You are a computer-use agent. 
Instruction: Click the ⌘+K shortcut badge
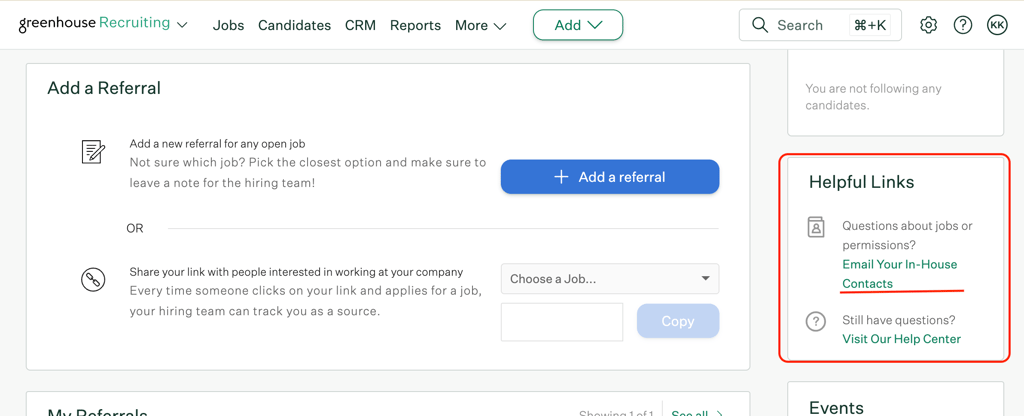(x=870, y=25)
